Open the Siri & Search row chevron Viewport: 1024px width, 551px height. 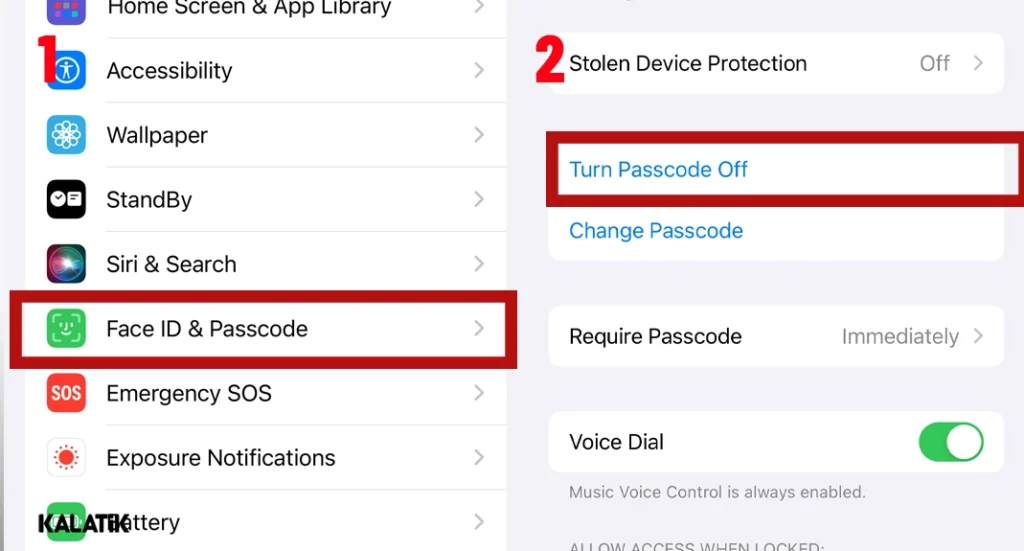[479, 264]
